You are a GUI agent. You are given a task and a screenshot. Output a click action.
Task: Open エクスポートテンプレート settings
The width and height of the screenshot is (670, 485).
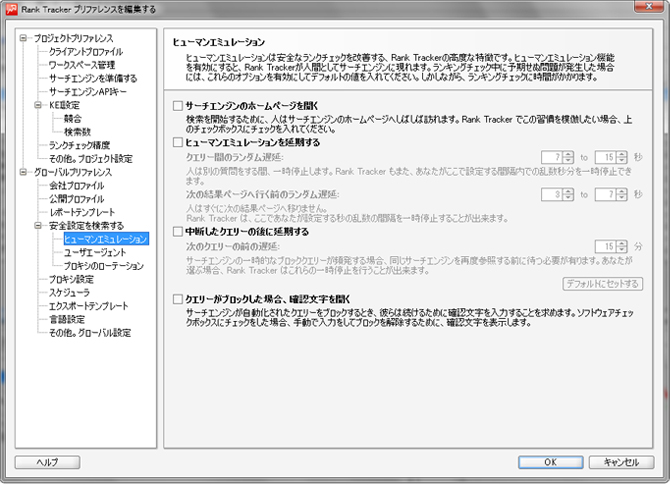[88, 306]
